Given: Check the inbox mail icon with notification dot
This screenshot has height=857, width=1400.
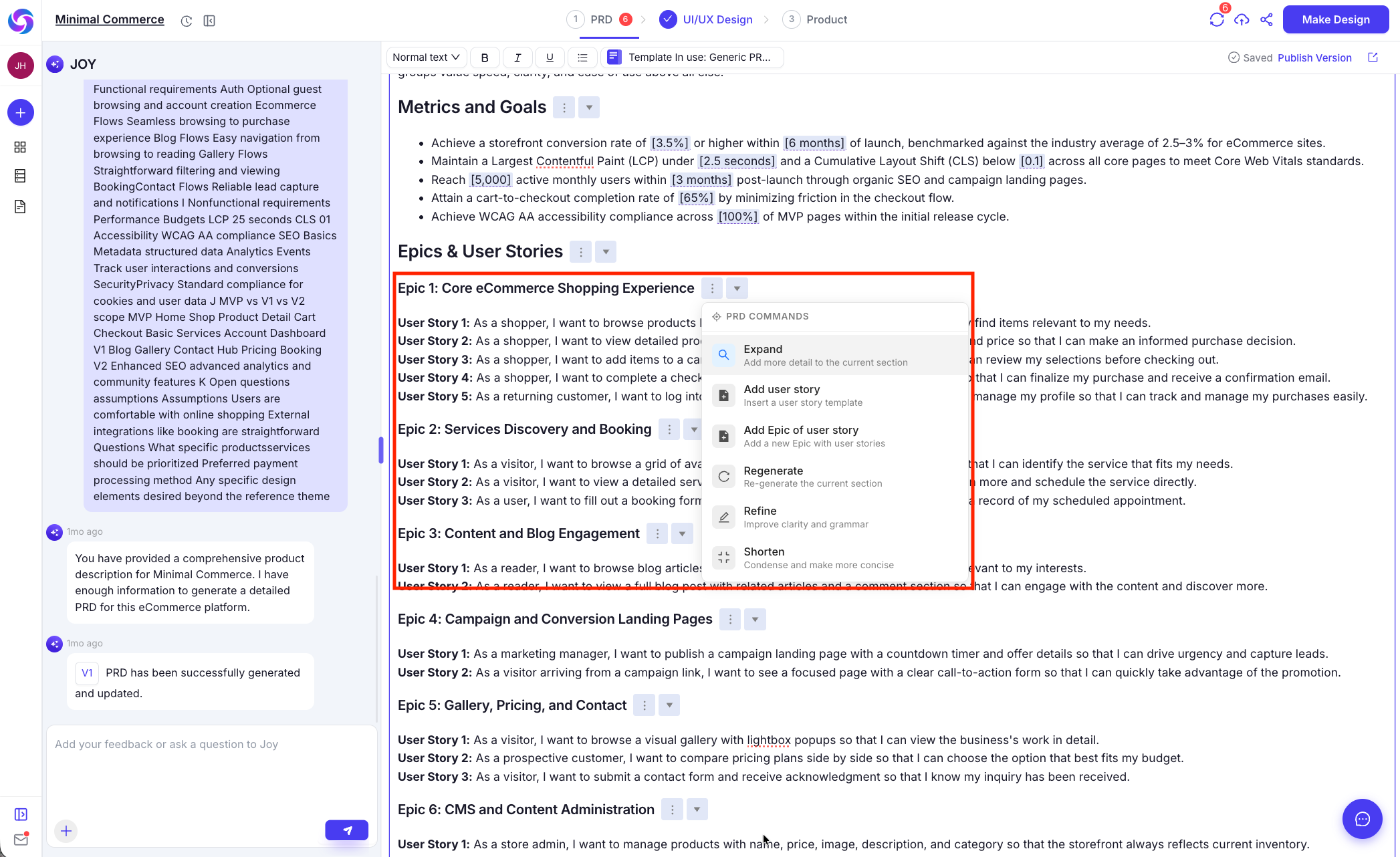Looking at the screenshot, I should (21, 839).
